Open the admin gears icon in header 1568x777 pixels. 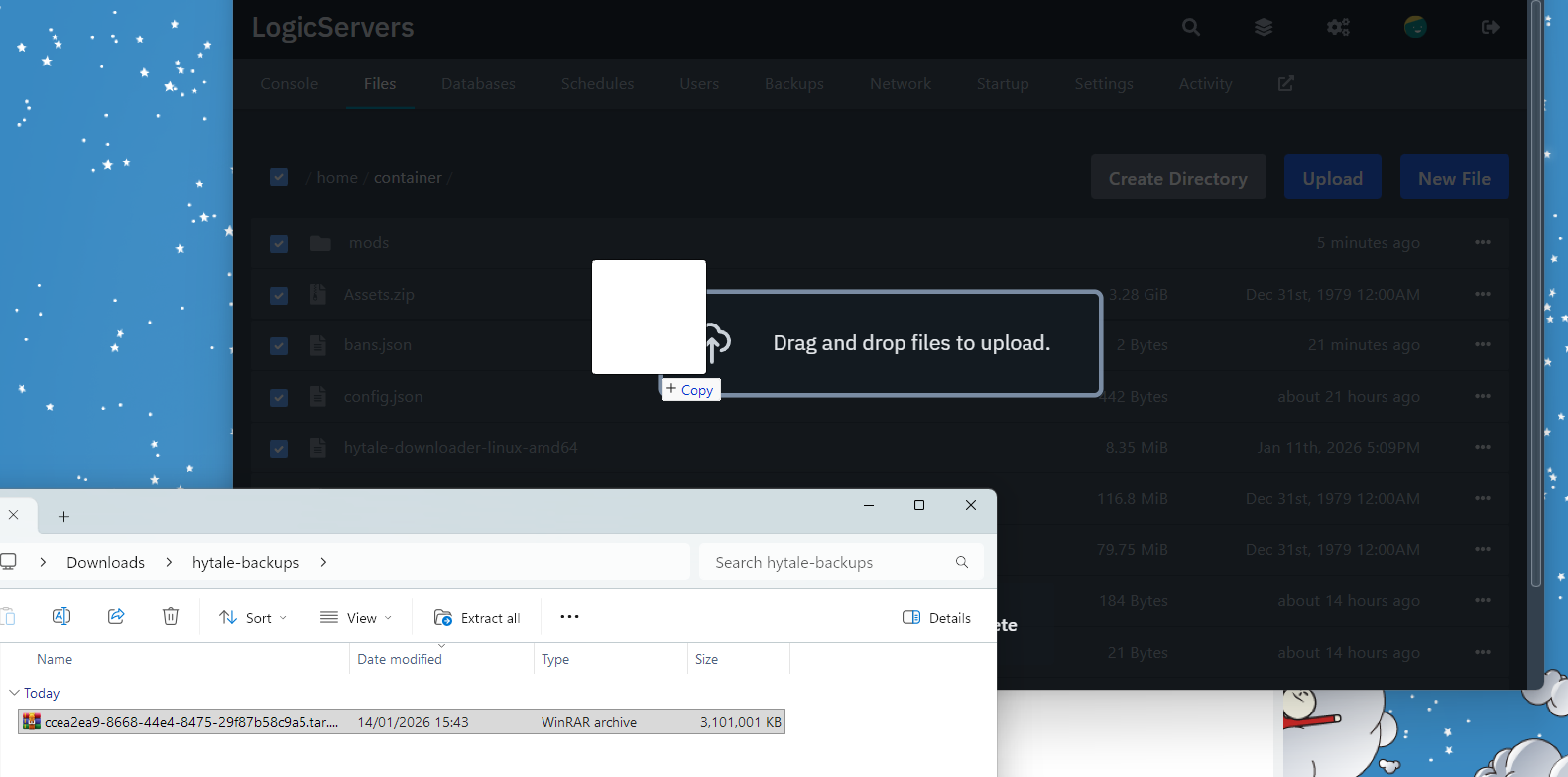pos(1338,28)
